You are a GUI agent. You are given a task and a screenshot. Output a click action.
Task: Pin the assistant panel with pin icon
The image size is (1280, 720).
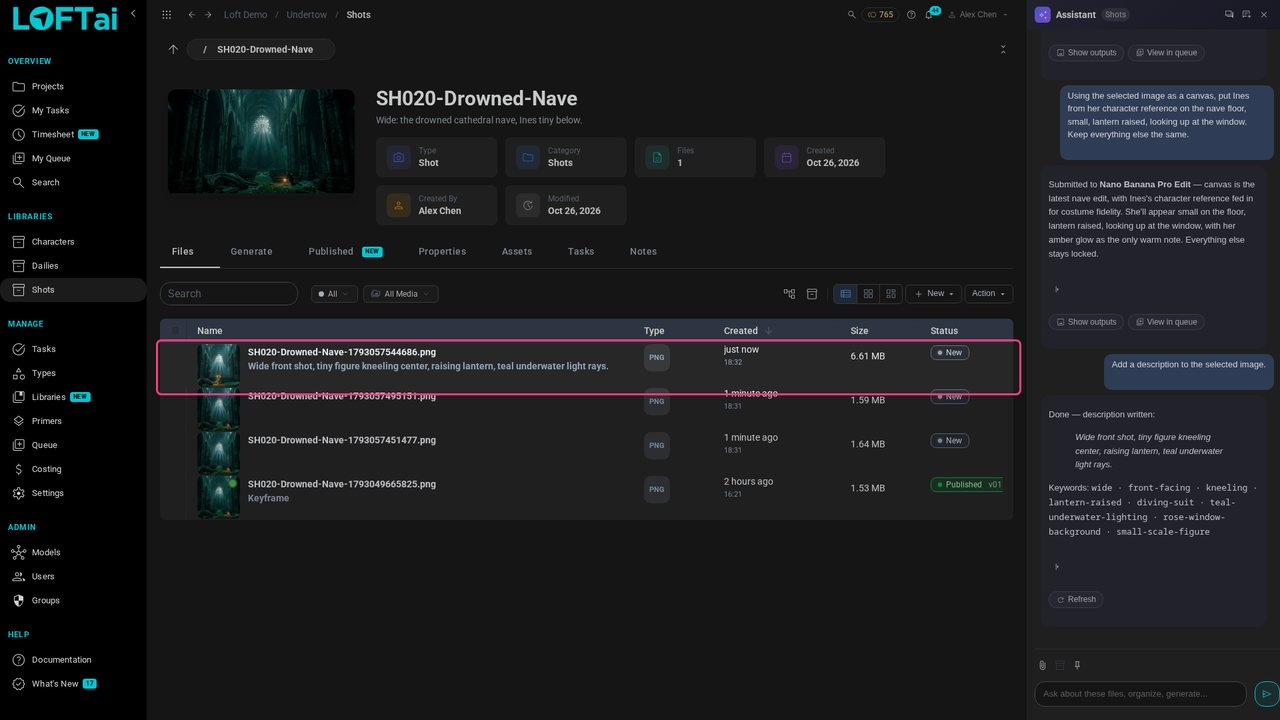[x=1077, y=665]
